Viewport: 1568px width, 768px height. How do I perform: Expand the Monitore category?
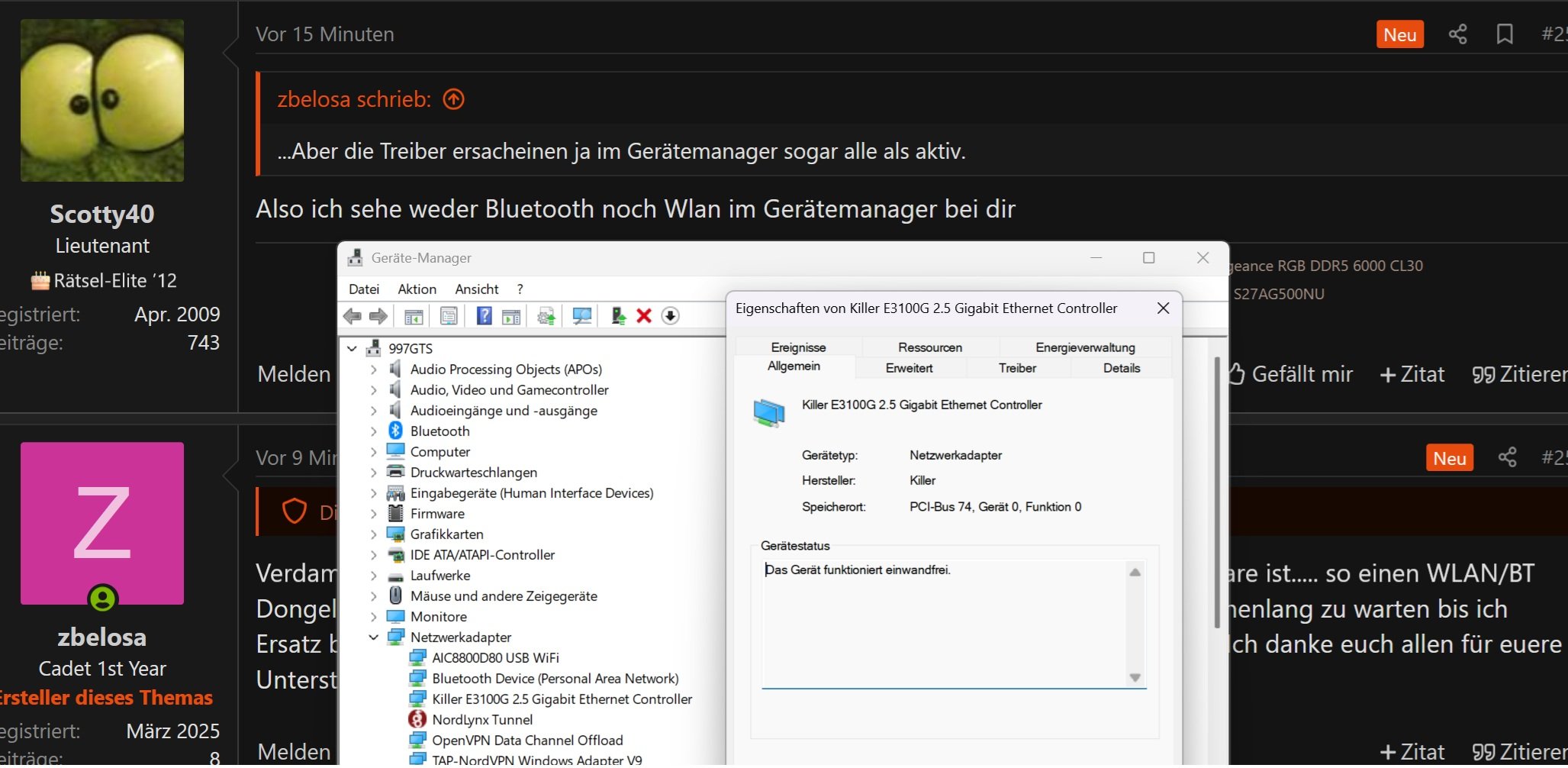point(373,617)
